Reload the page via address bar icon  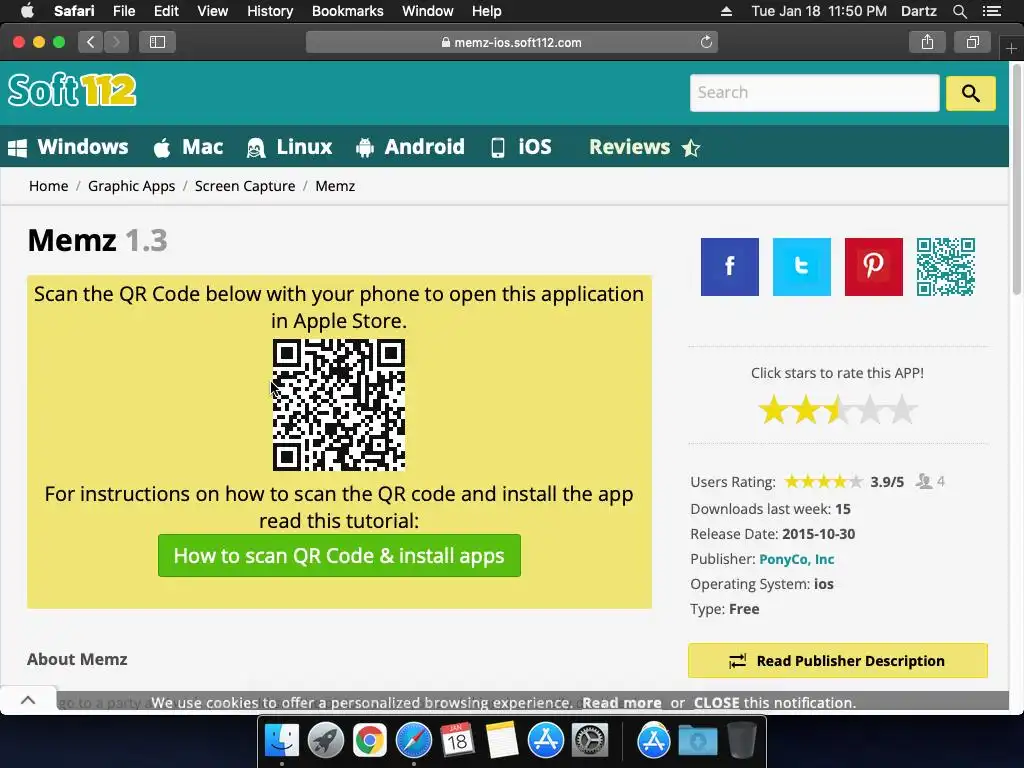706,42
